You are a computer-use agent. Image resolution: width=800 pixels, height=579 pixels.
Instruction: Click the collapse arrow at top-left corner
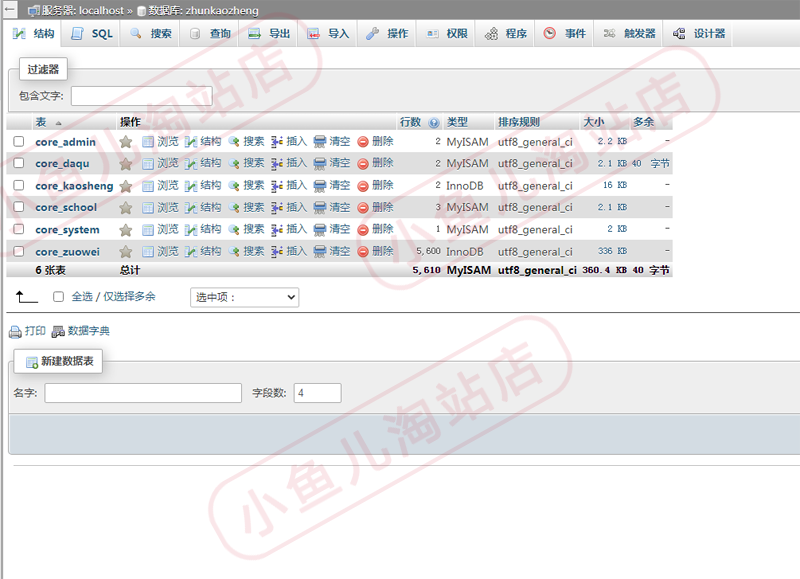point(9,9)
